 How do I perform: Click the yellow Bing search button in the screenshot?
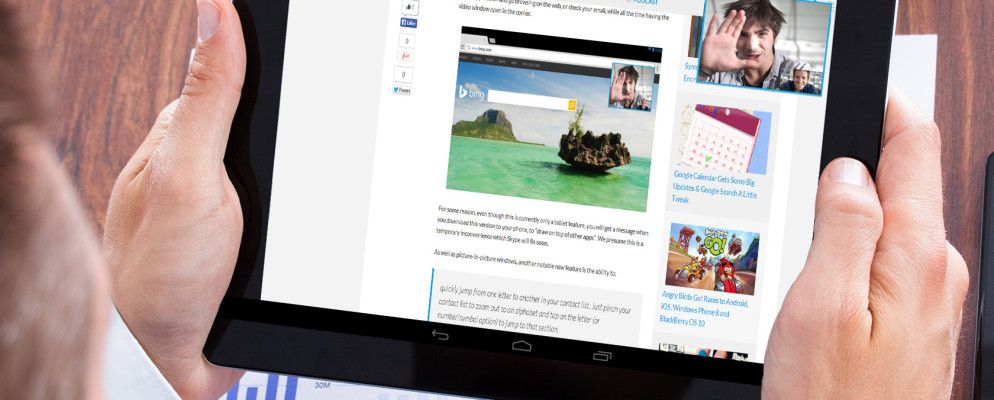pyautogui.click(x=572, y=105)
